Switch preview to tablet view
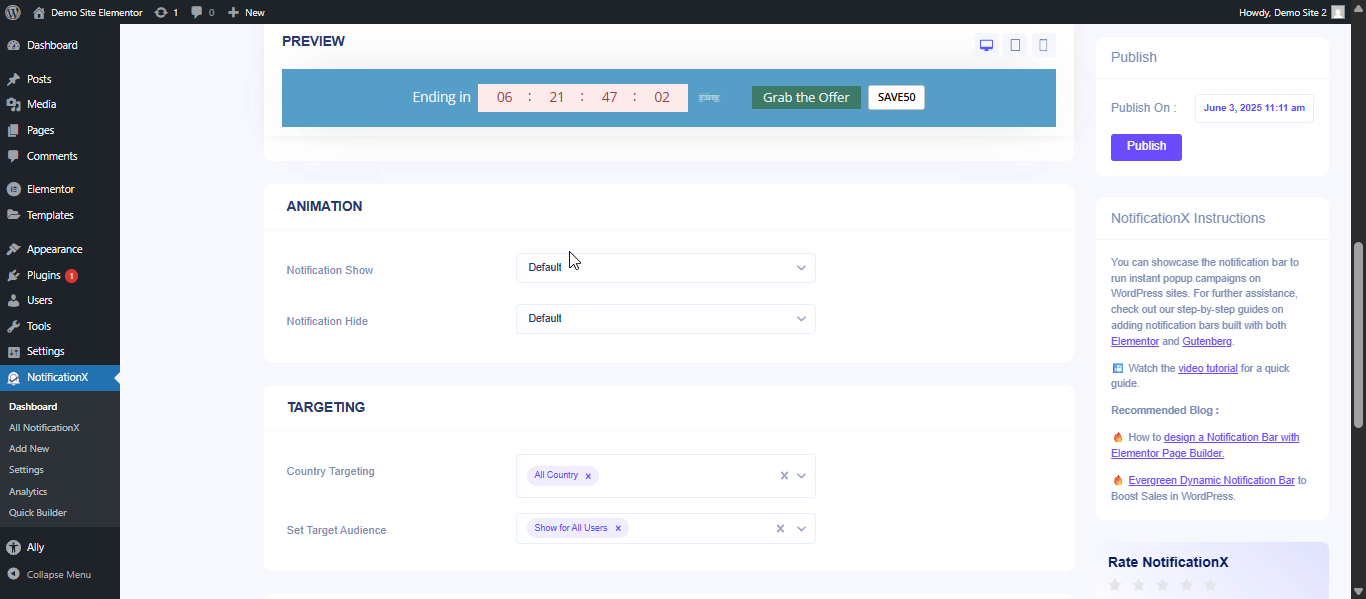This screenshot has height=599, width=1366. coord(1015,45)
